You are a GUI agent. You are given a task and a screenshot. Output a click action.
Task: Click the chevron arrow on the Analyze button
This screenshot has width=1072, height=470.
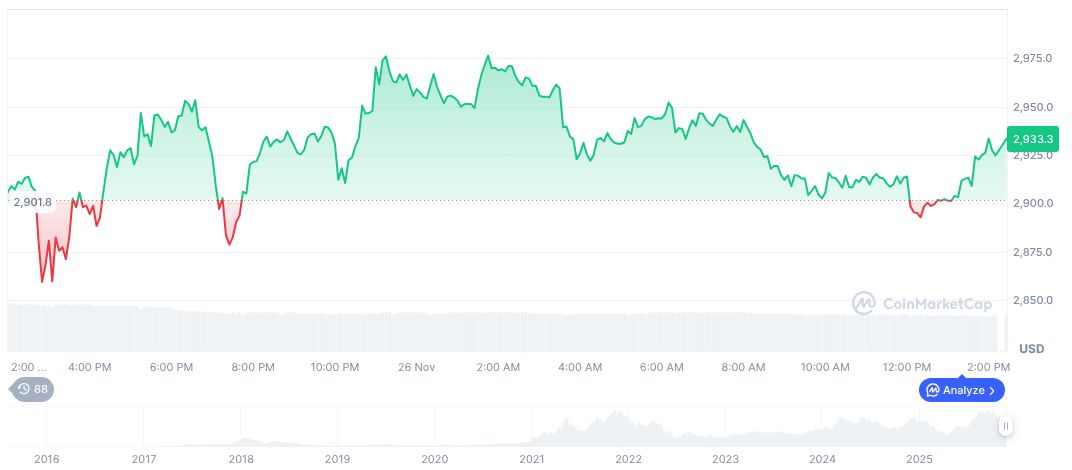coord(993,390)
